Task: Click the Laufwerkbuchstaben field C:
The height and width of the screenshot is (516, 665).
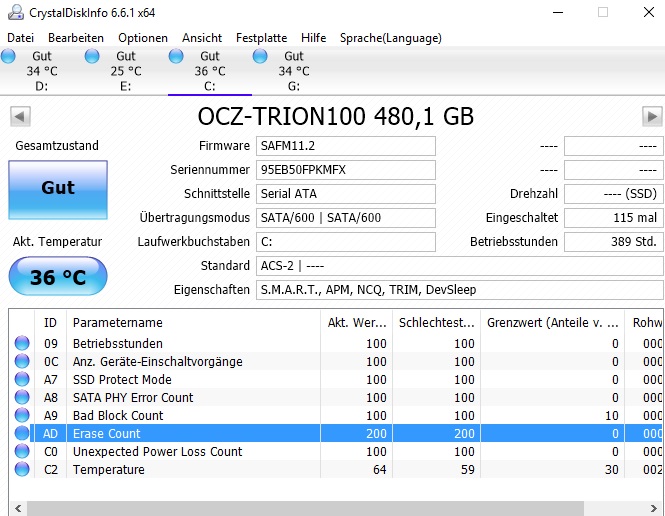Action: [x=346, y=242]
